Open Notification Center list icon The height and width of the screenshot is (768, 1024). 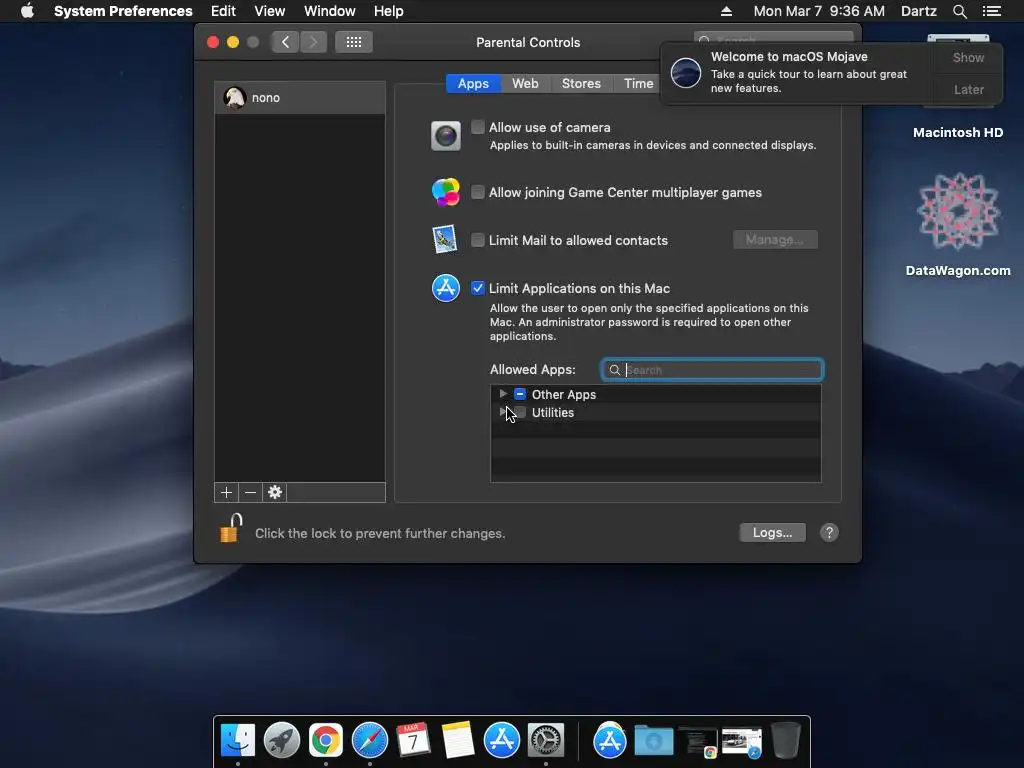992,11
